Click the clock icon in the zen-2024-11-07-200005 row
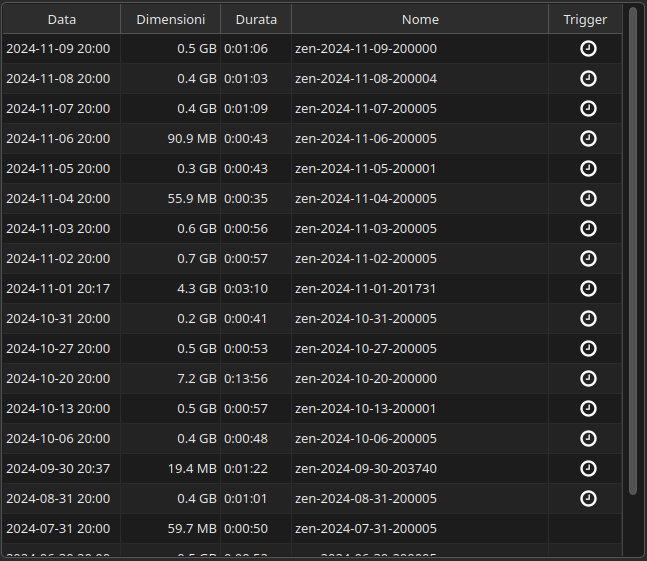The height and width of the screenshot is (561, 647). 588,108
